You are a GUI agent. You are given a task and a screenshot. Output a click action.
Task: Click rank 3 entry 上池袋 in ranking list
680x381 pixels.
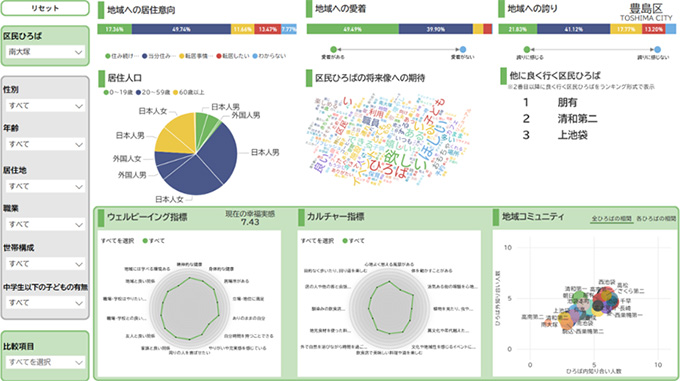pos(573,135)
